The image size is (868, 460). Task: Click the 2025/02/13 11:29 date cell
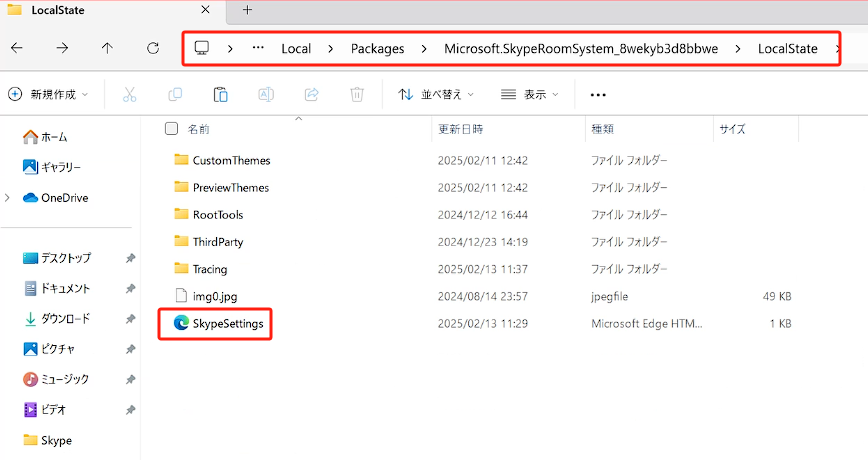[x=483, y=323]
